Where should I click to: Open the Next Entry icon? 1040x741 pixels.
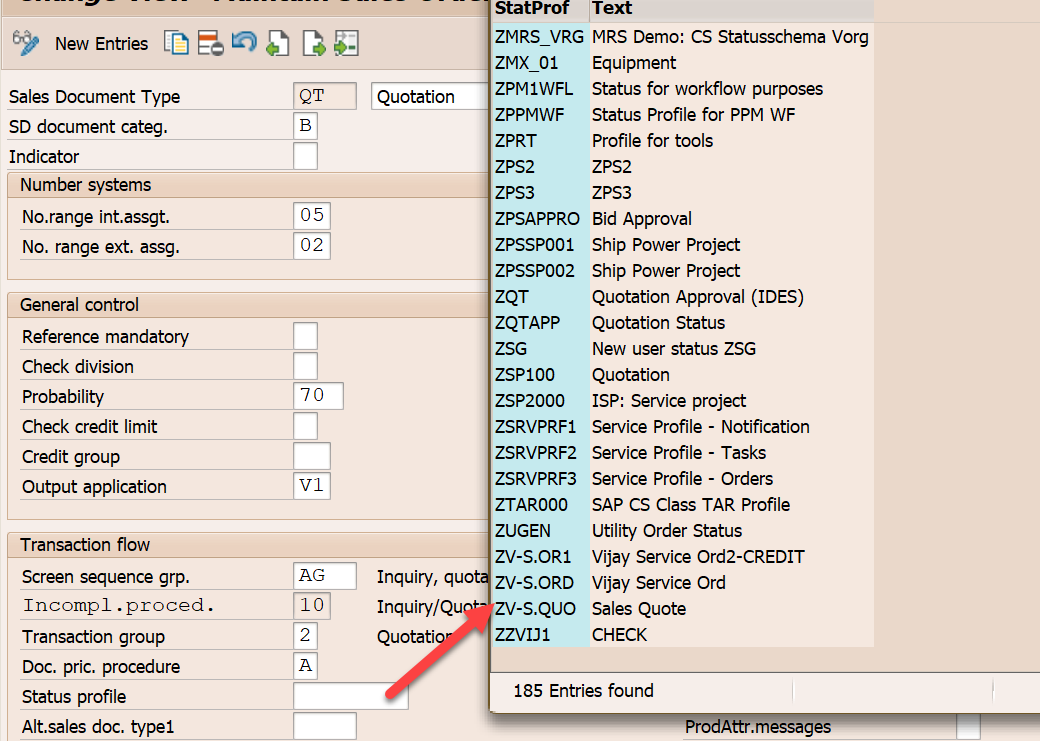click(x=313, y=43)
